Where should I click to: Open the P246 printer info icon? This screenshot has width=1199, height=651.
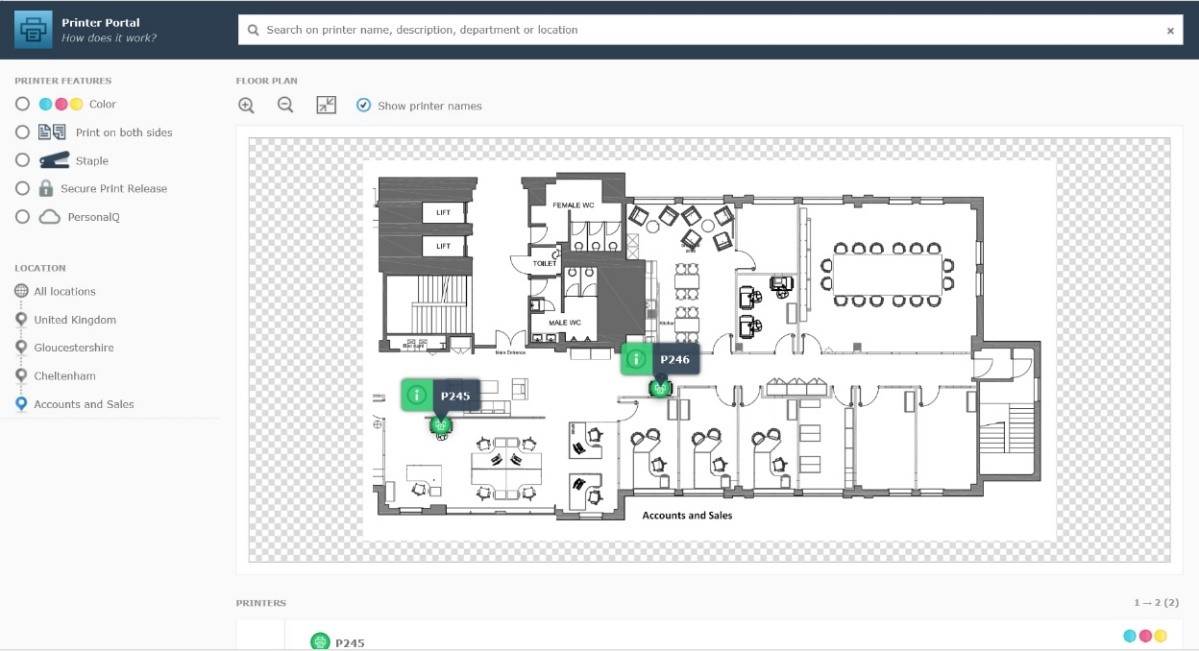click(x=636, y=358)
